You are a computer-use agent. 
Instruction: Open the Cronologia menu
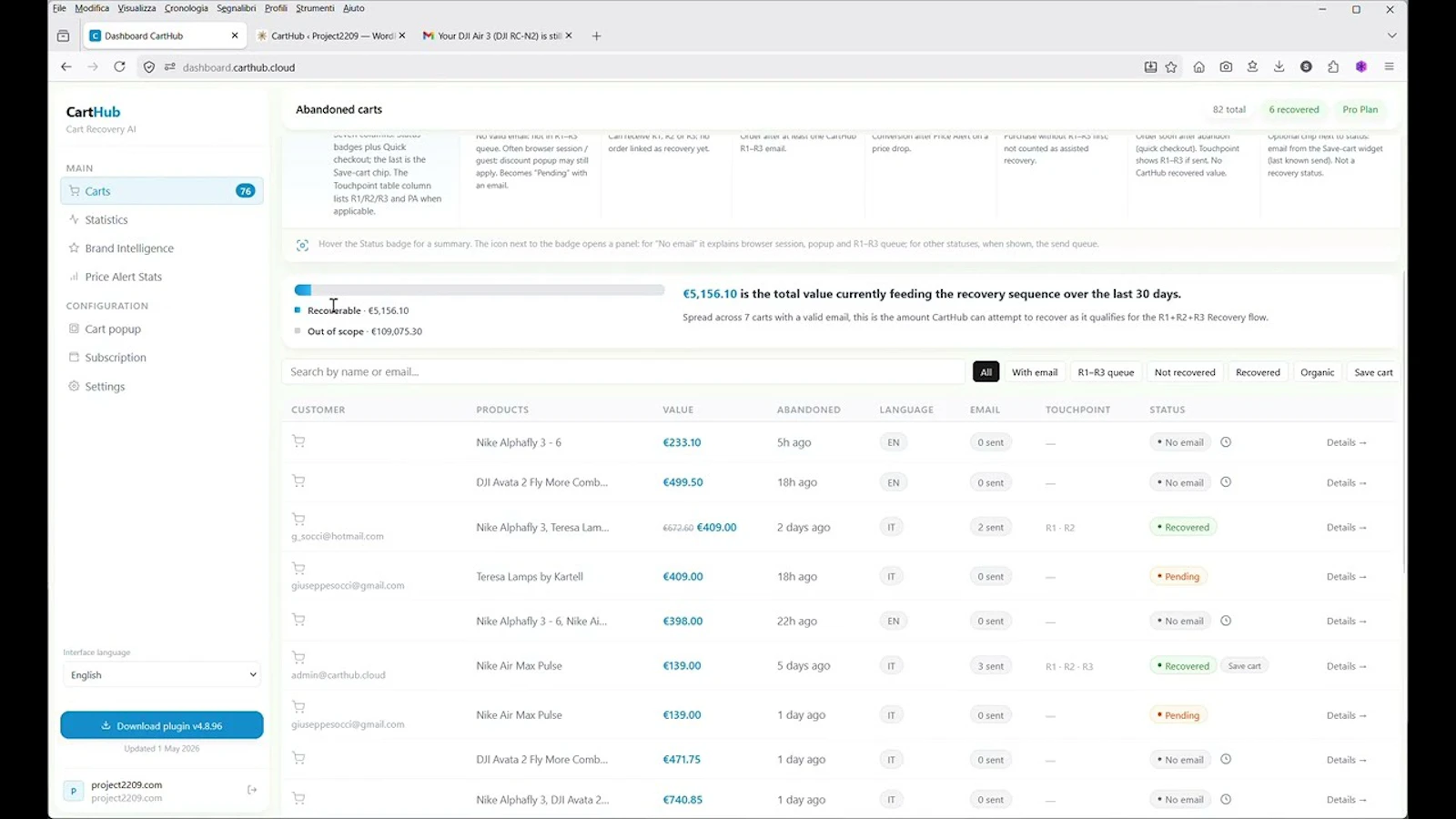(186, 8)
